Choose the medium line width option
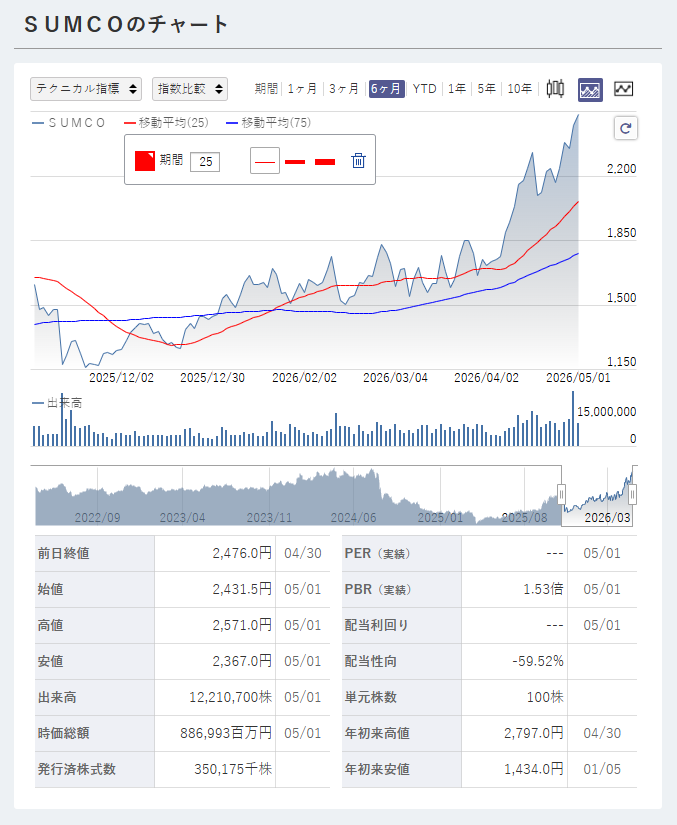Viewport: 677px width, 825px height. coord(295,162)
